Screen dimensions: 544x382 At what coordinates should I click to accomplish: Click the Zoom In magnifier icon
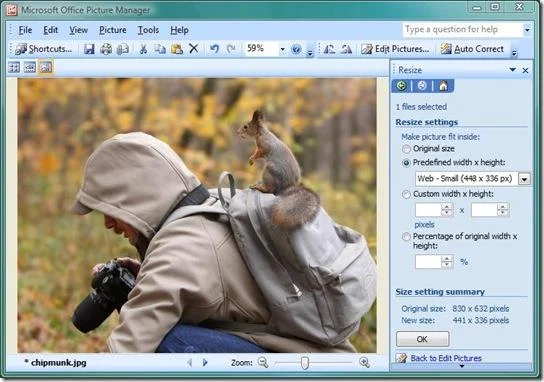[x=364, y=363]
